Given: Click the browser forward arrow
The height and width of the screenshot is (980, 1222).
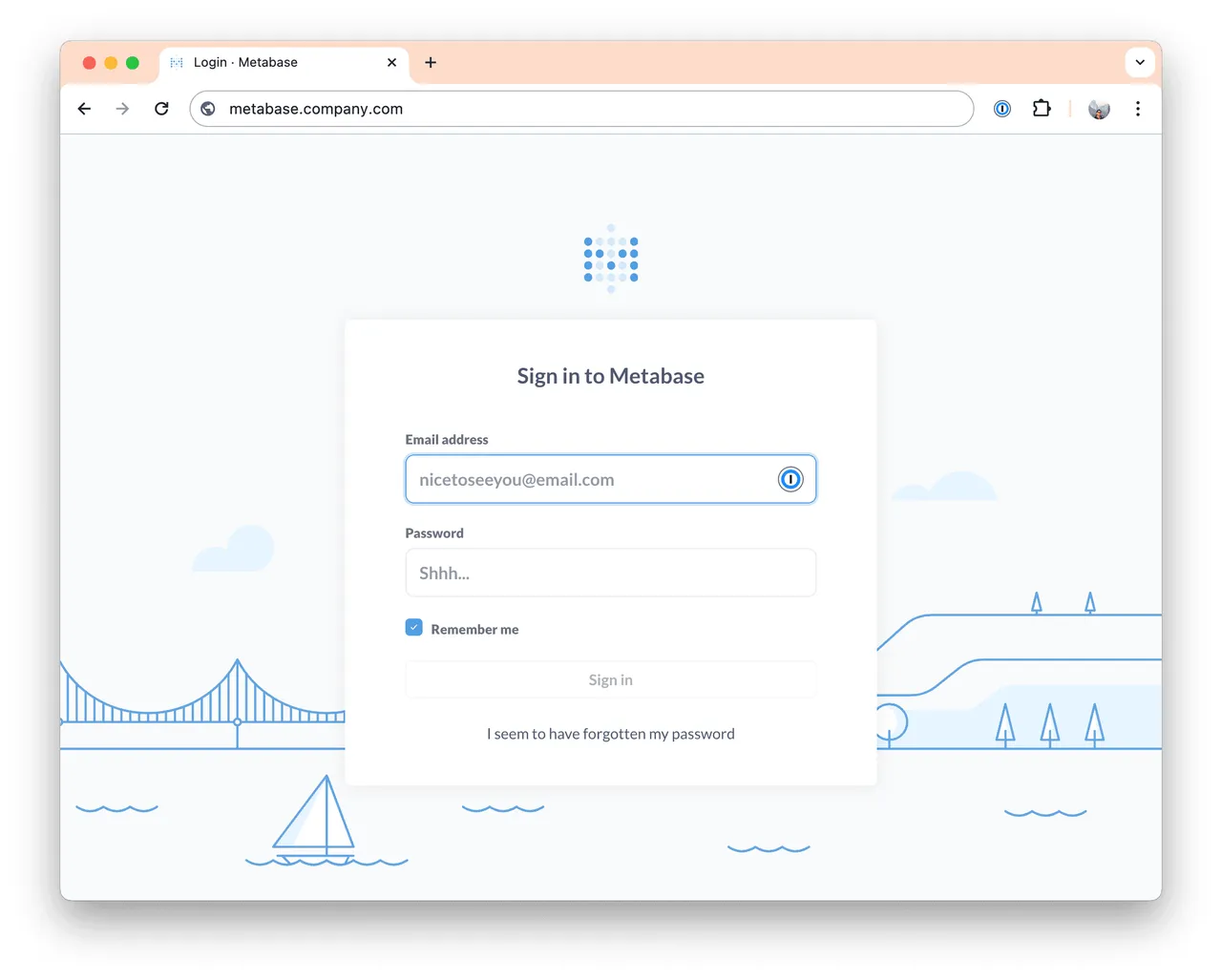Looking at the screenshot, I should click(122, 109).
